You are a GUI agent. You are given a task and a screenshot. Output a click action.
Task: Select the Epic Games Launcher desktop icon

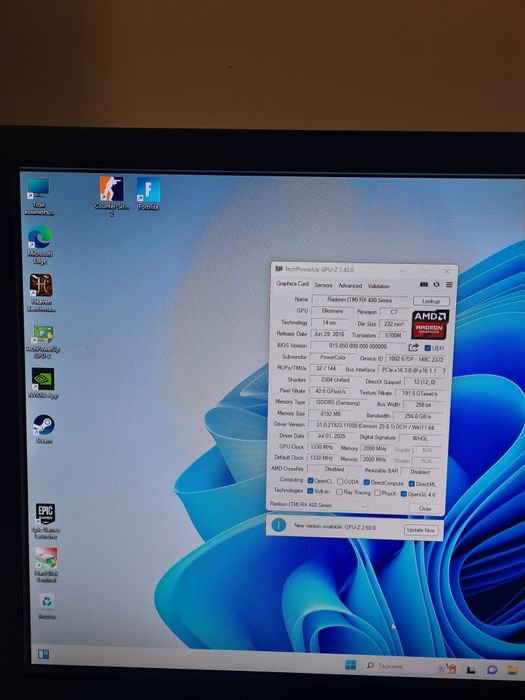pos(46,521)
